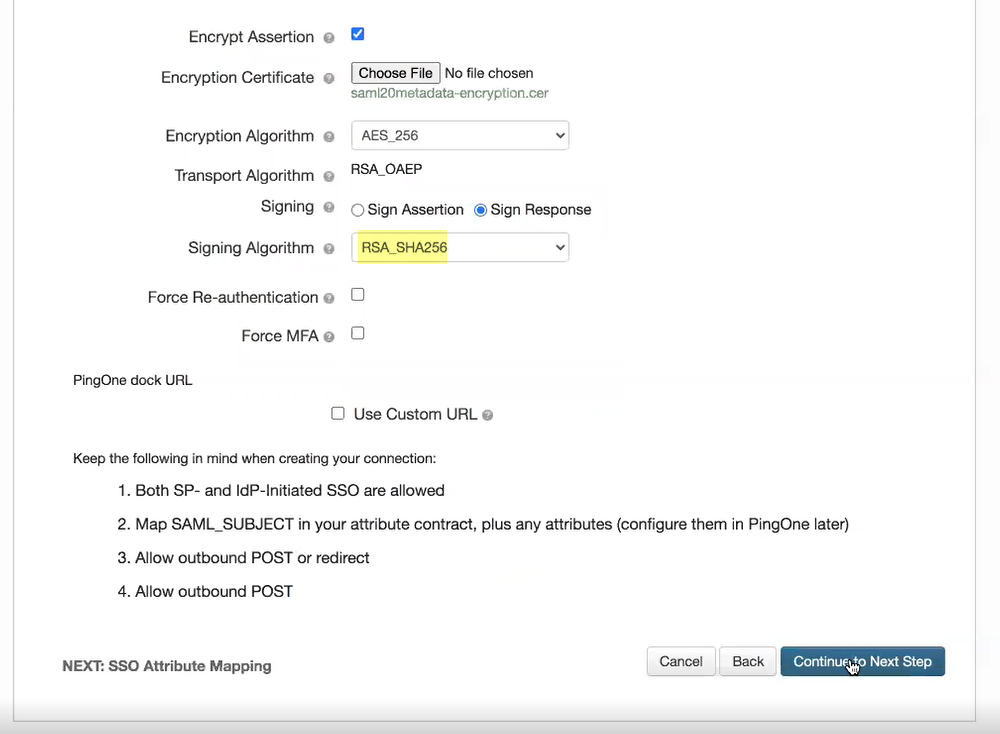Click help icon beside Signing label
This screenshot has height=734, width=1000.
tap(329, 208)
